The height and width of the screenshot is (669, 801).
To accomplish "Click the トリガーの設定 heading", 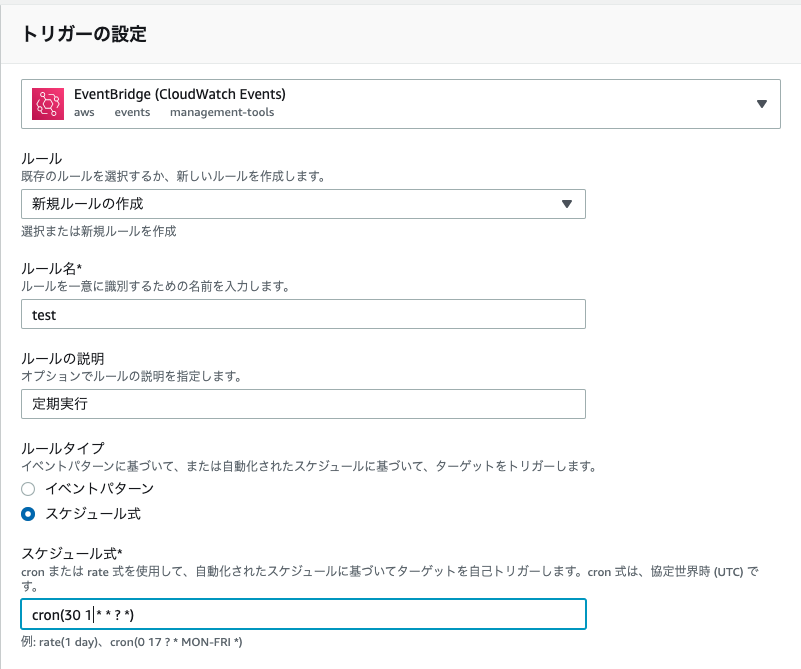I will tap(84, 34).
